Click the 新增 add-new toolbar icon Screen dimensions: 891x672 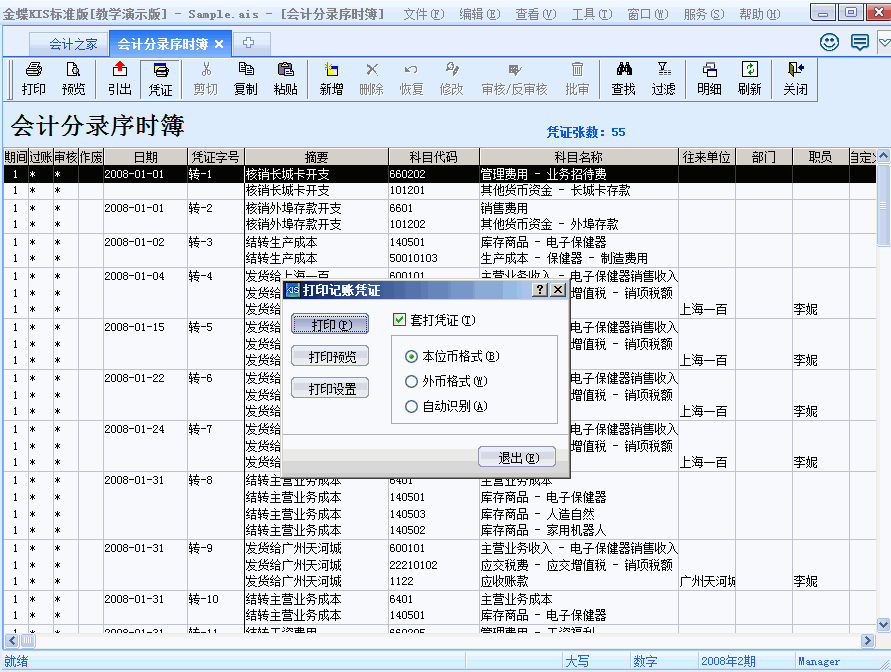click(x=331, y=79)
